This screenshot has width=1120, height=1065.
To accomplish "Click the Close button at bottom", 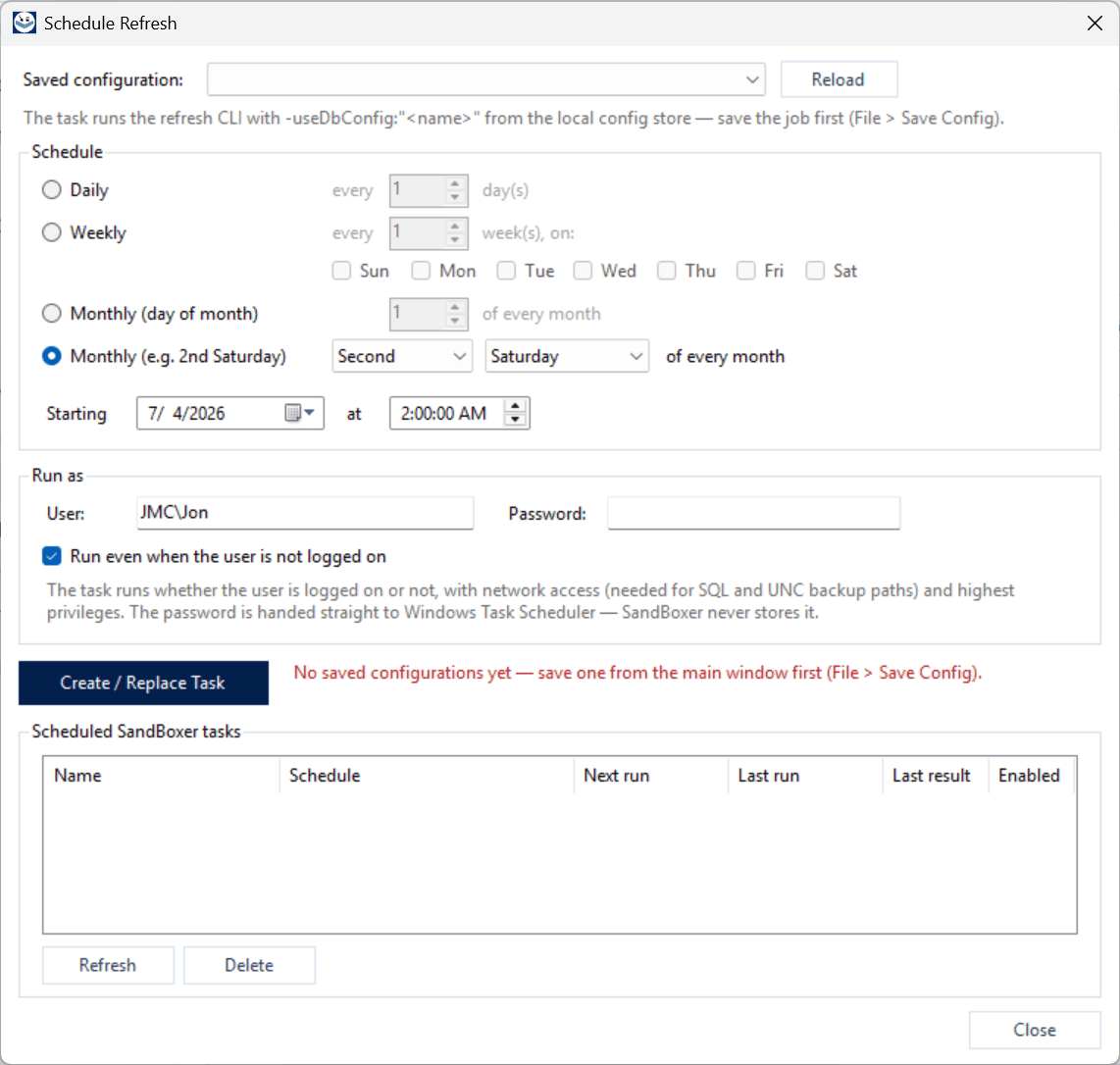I will coord(1035,1030).
